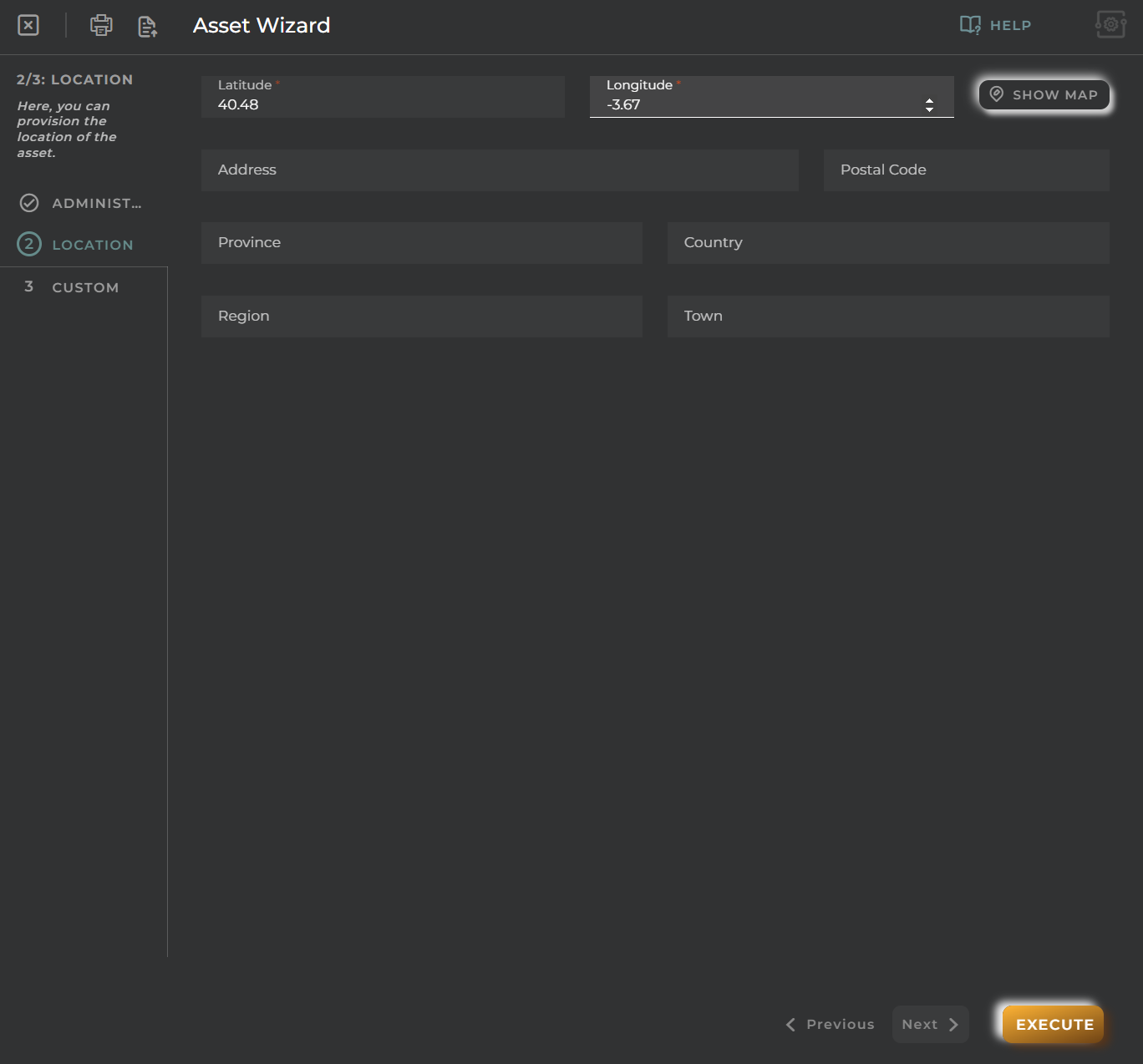Viewport: 1143px width, 1064px height.
Task: Click the Latitude input field
Action: click(x=383, y=97)
